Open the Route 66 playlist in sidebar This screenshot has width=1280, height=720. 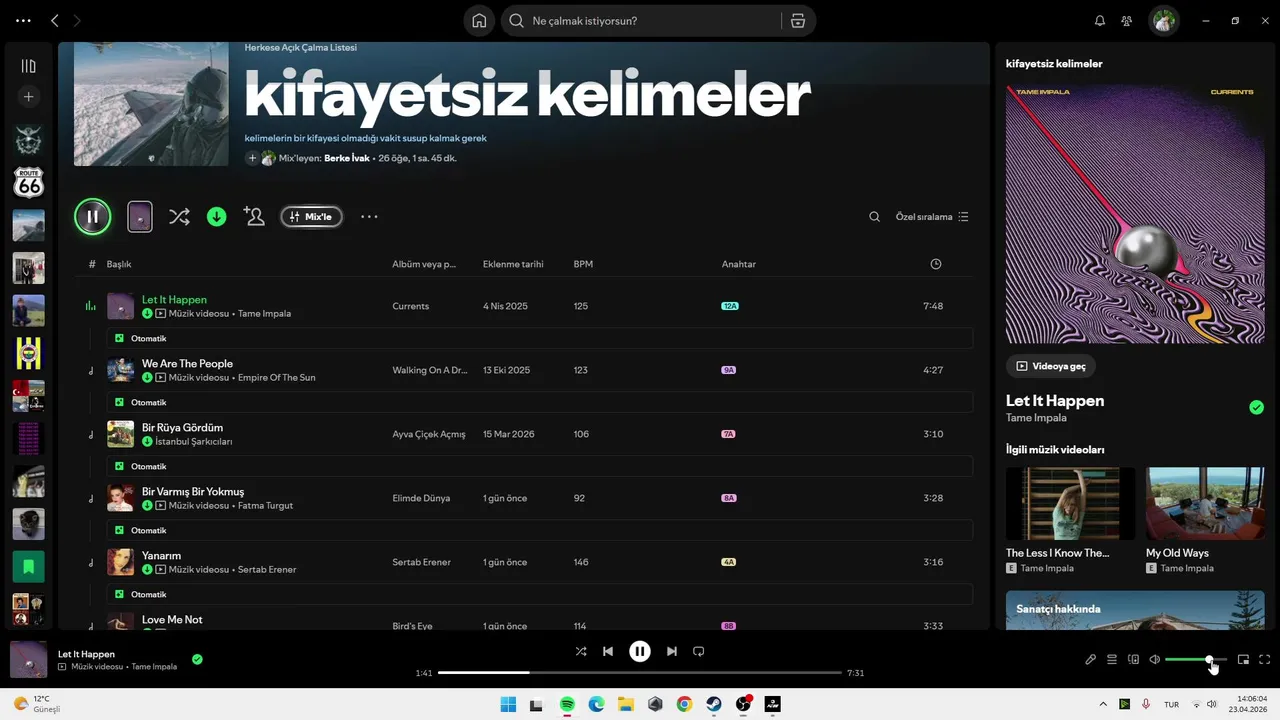(28, 182)
